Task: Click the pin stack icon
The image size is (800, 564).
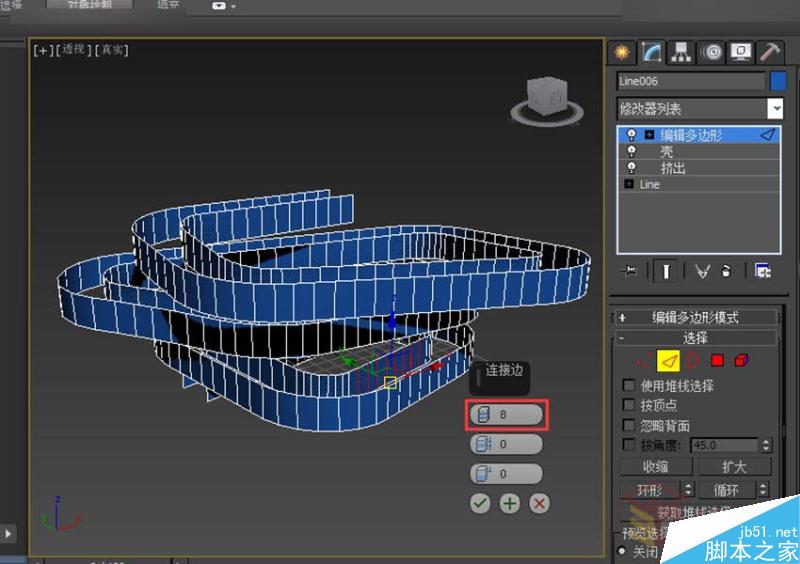Action: (x=628, y=270)
